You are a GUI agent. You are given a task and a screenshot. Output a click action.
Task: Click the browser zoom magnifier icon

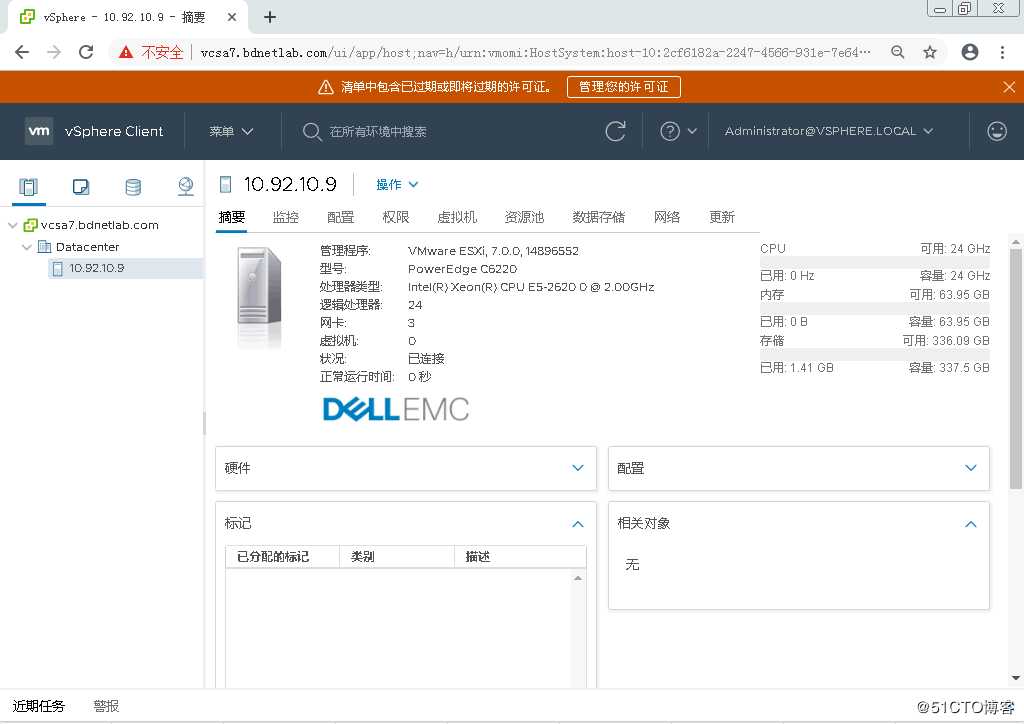[x=898, y=52]
